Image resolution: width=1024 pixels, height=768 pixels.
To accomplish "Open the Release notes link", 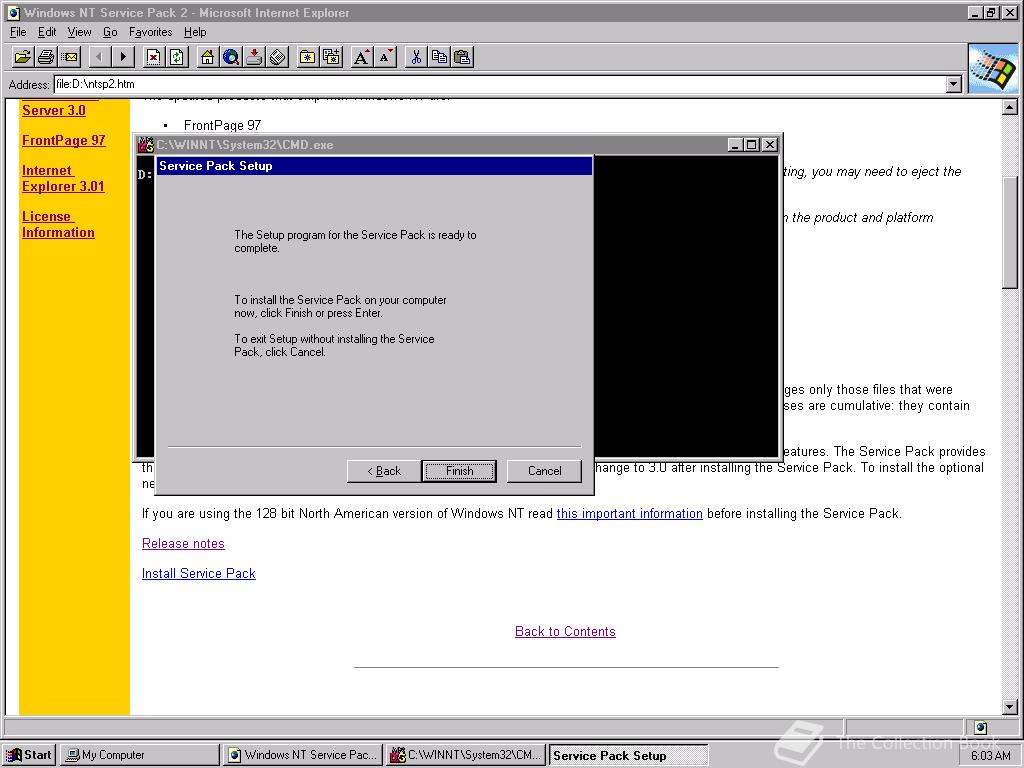I will pos(183,543).
